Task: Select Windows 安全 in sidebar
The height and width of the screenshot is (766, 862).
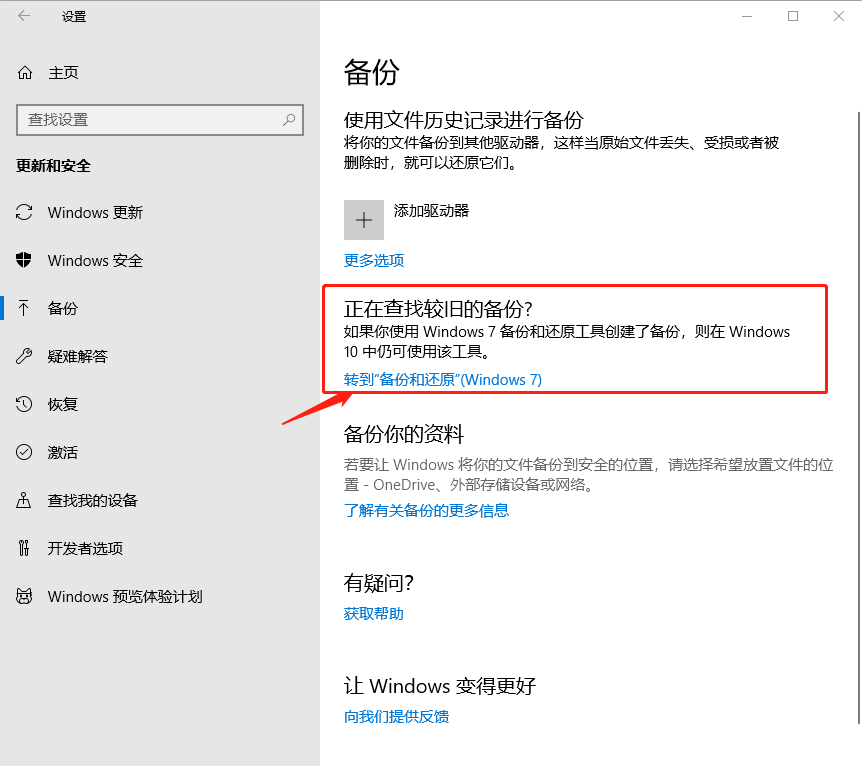Action: (x=95, y=261)
